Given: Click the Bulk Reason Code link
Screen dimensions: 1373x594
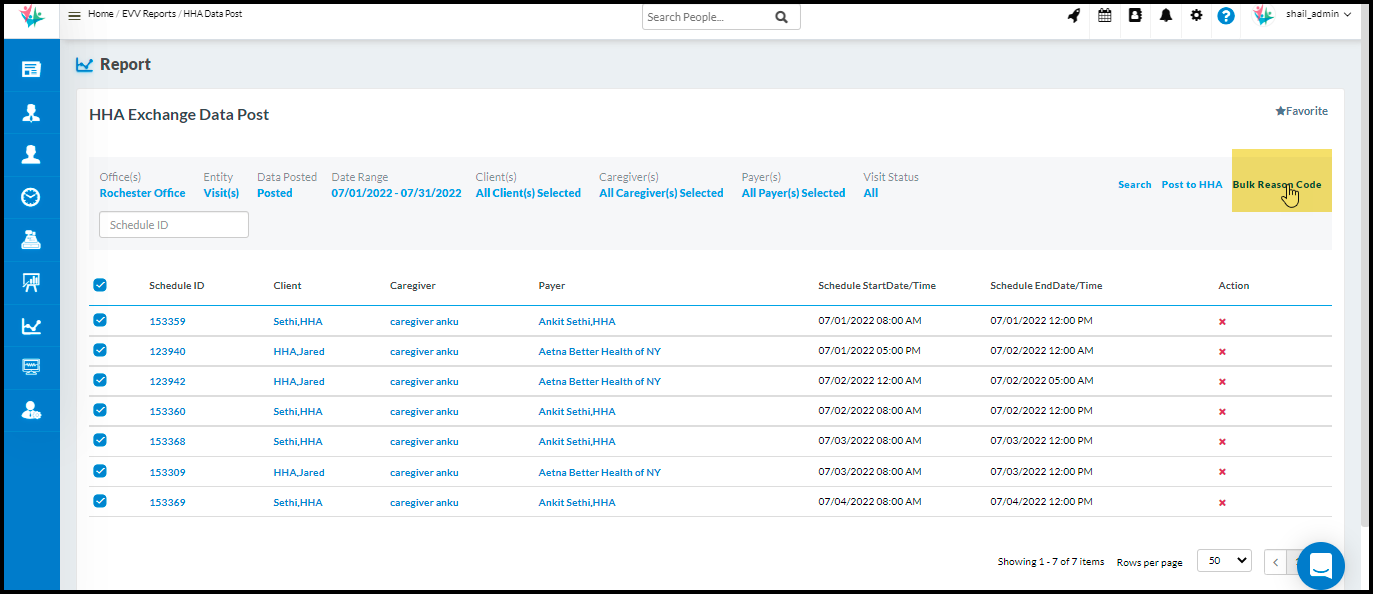Looking at the screenshot, I should tap(1276, 185).
